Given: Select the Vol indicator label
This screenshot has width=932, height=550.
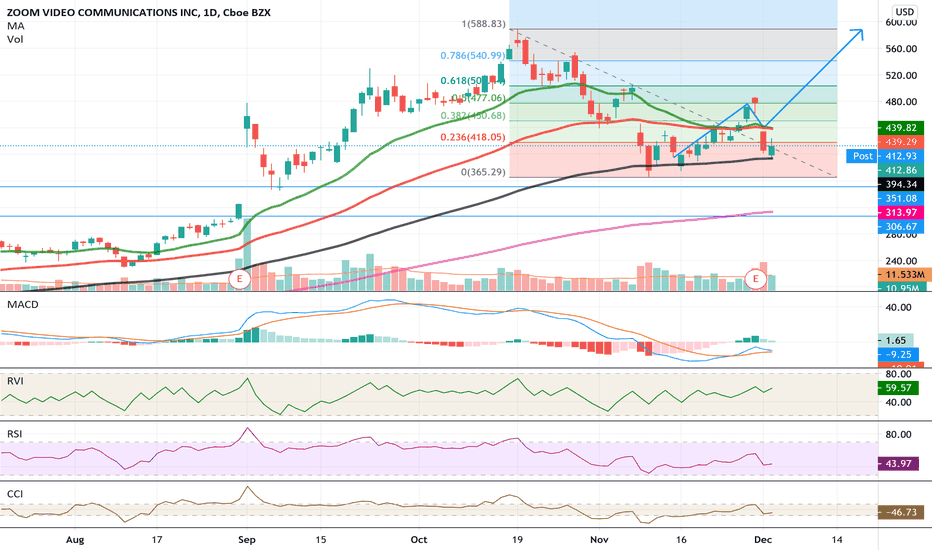Looking at the screenshot, I should pyautogui.click(x=15, y=39).
